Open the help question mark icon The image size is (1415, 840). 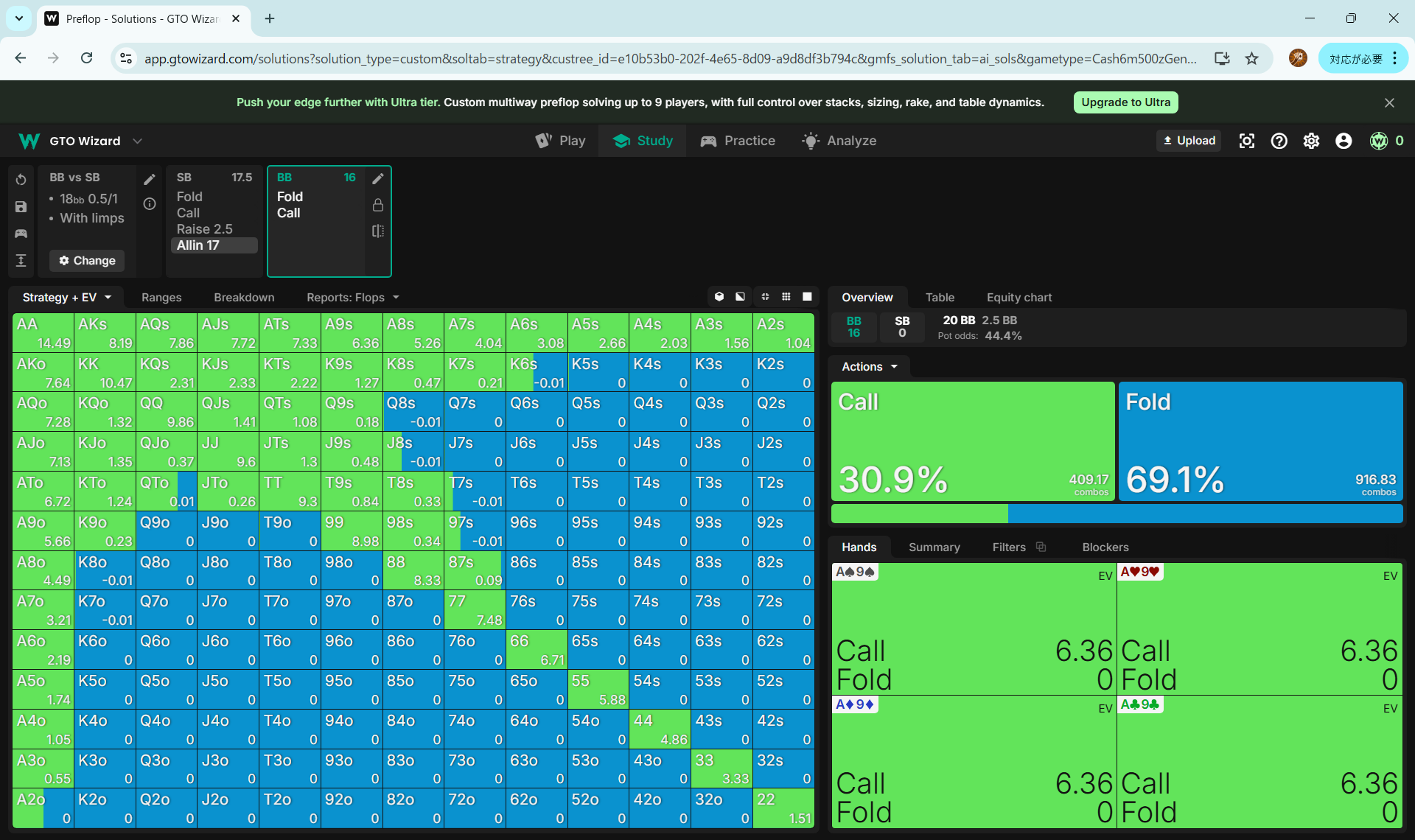pos(1279,141)
